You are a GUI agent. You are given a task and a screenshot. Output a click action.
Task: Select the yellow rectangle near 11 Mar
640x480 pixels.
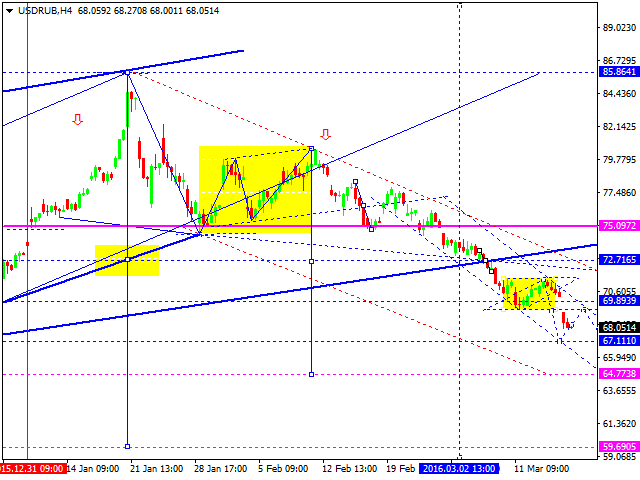[x=529, y=293]
